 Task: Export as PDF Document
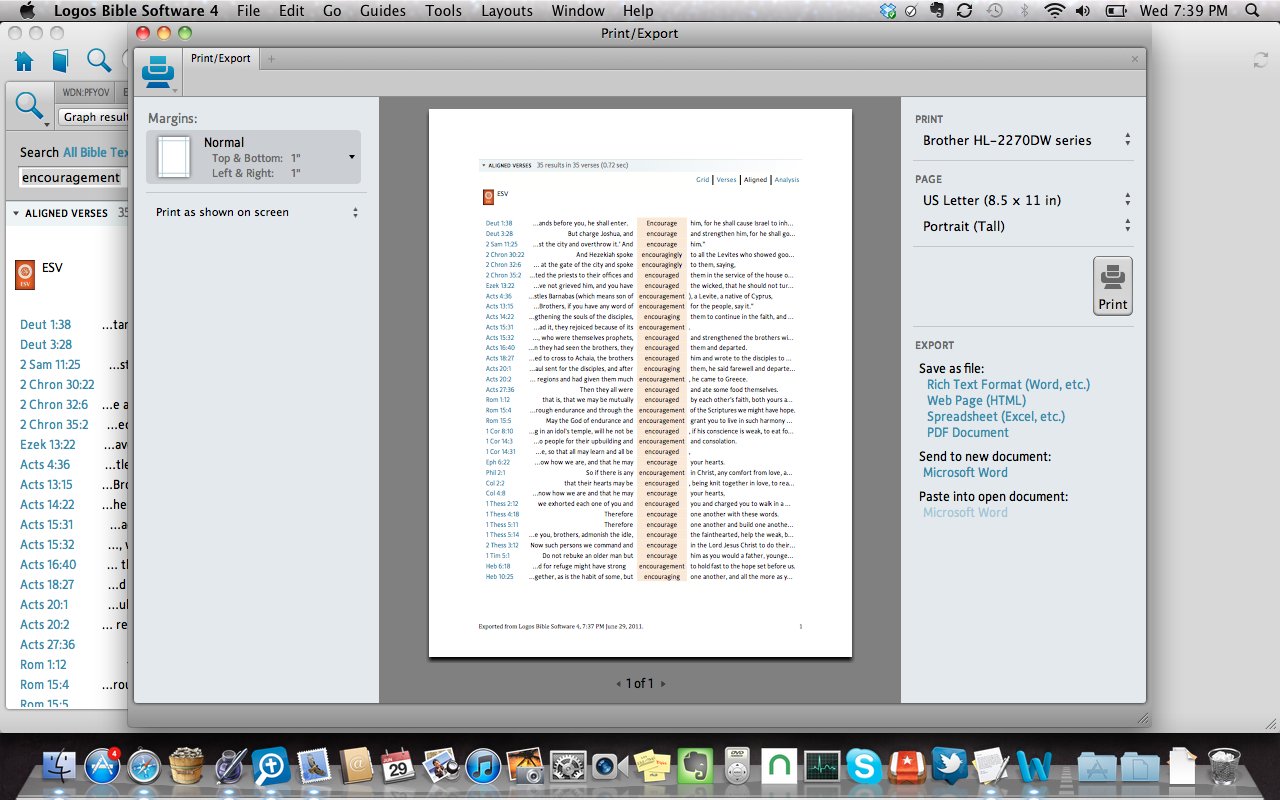click(968, 432)
